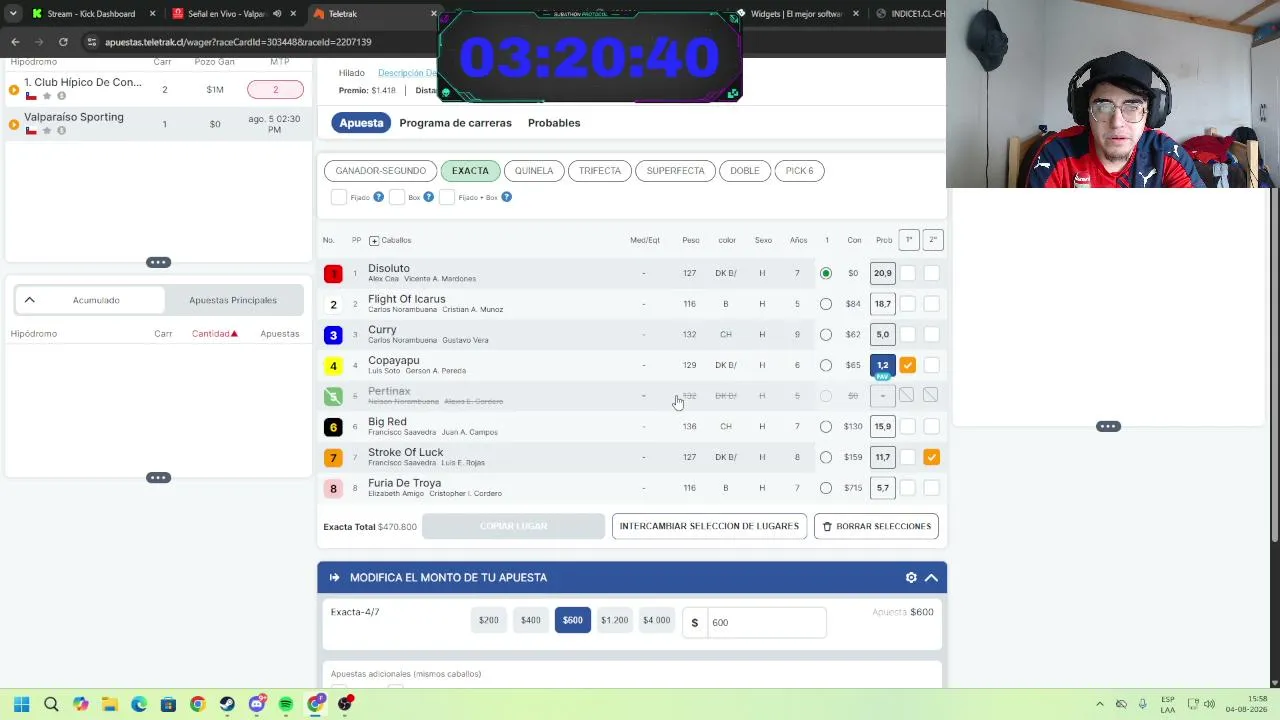The height and width of the screenshot is (720, 1280).
Task: Click the dots handle under the right panel
Action: point(1108,426)
